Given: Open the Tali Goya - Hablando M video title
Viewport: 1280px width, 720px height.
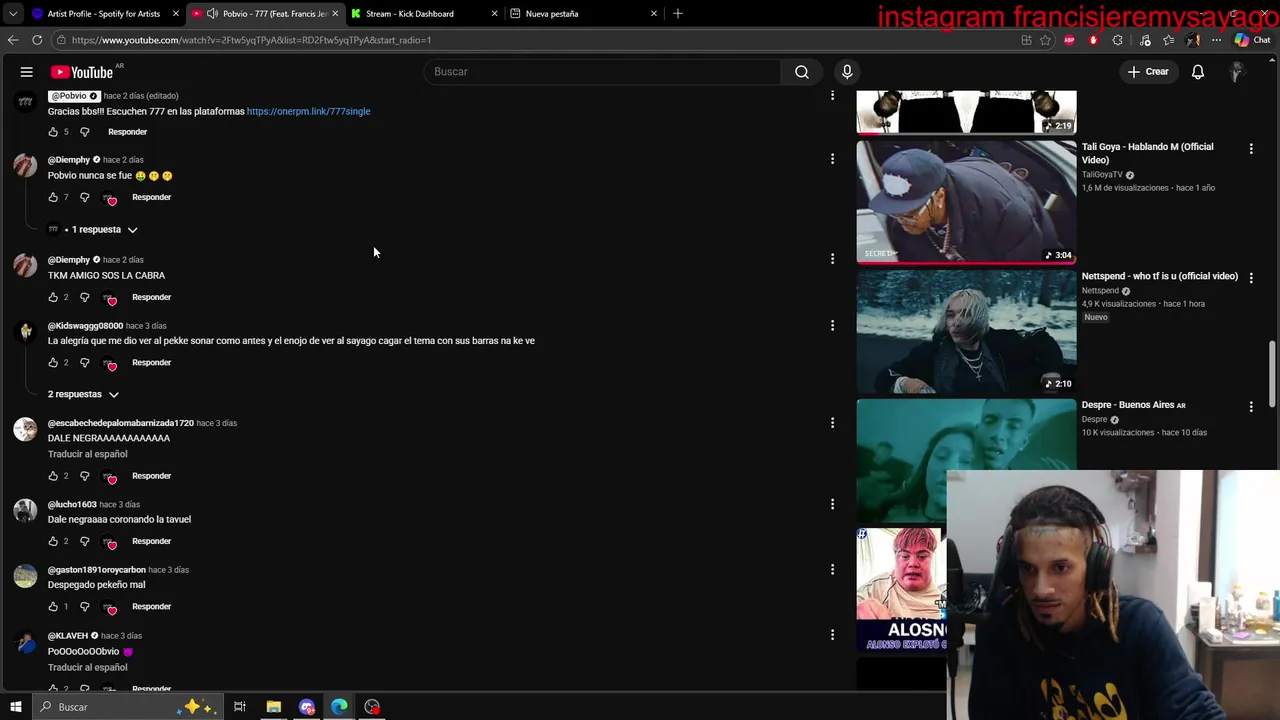Looking at the screenshot, I should point(1147,153).
